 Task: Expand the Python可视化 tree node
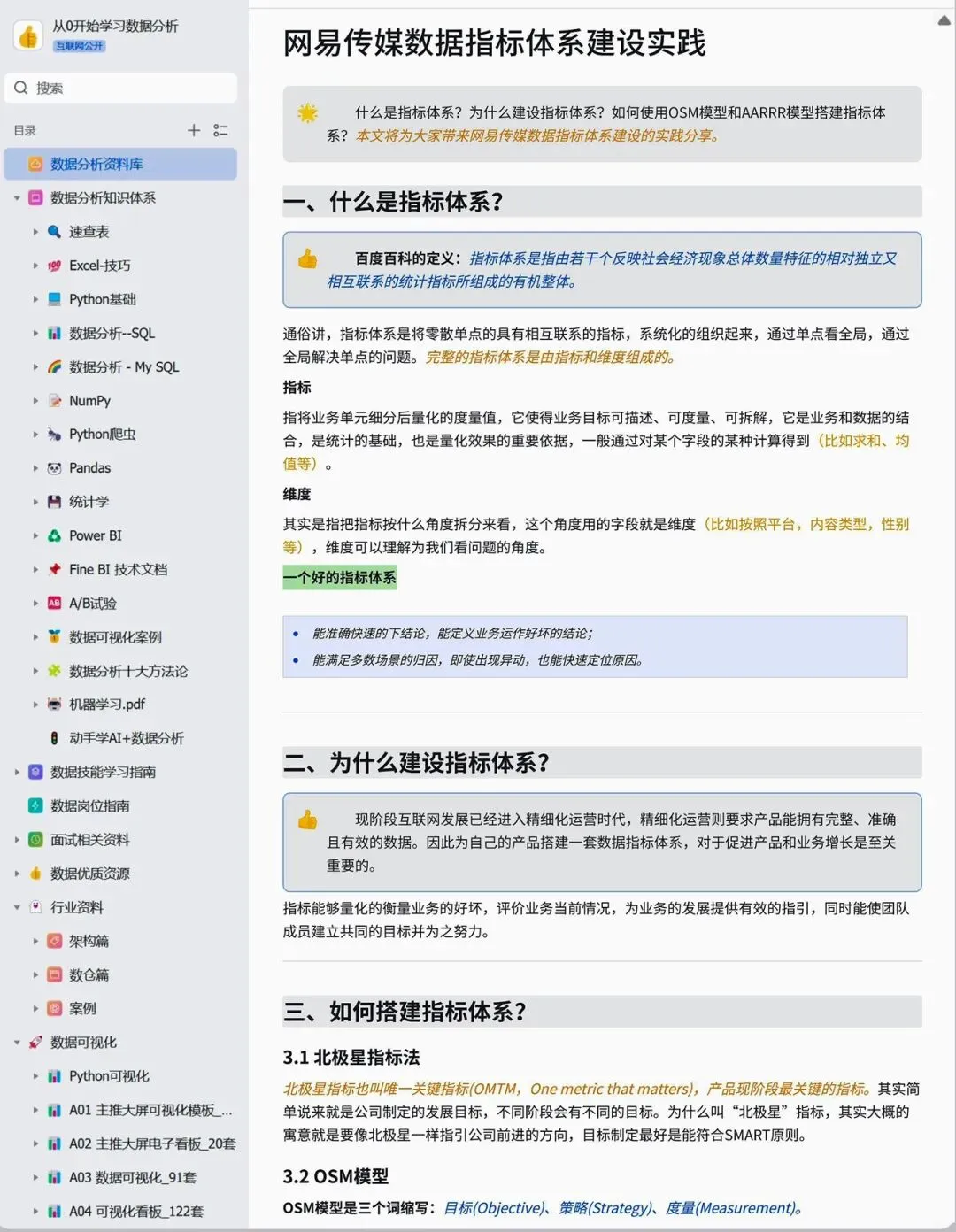pos(35,1076)
